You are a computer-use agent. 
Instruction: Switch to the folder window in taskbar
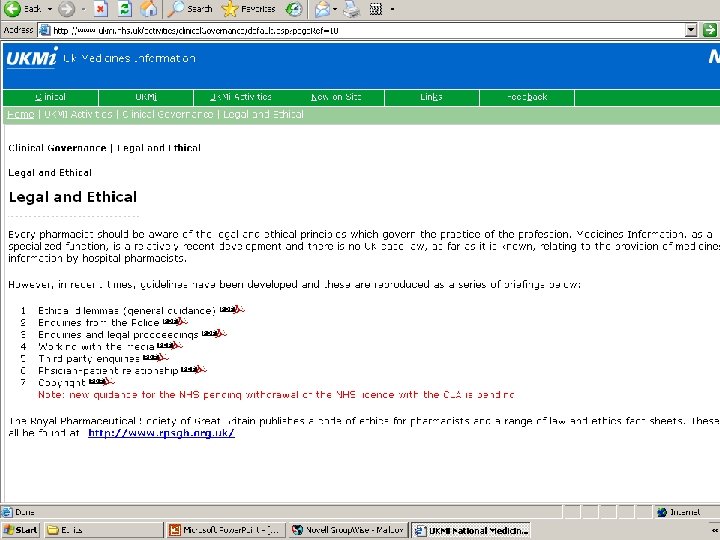tap(103, 530)
